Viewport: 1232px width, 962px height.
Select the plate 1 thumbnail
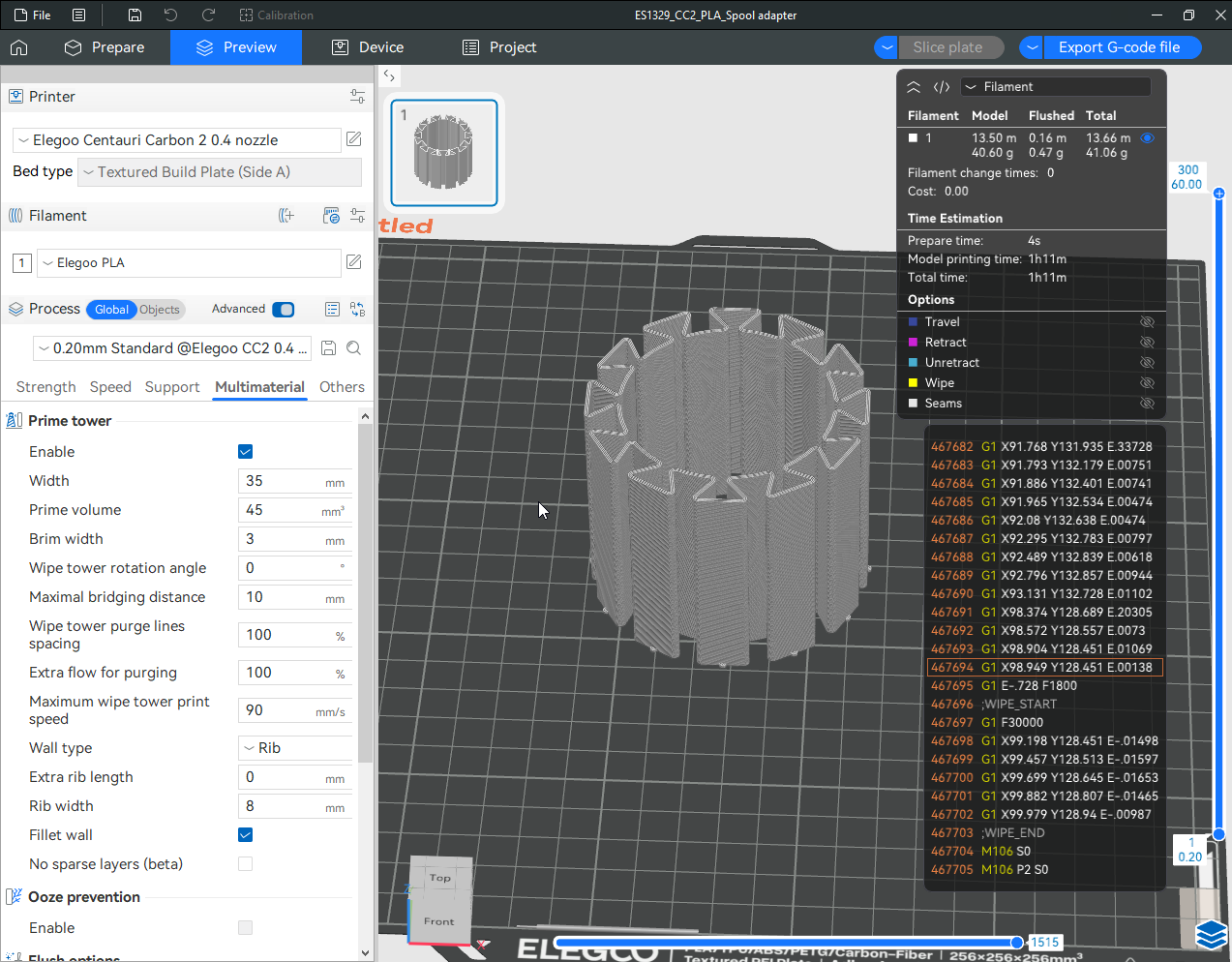(444, 153)
